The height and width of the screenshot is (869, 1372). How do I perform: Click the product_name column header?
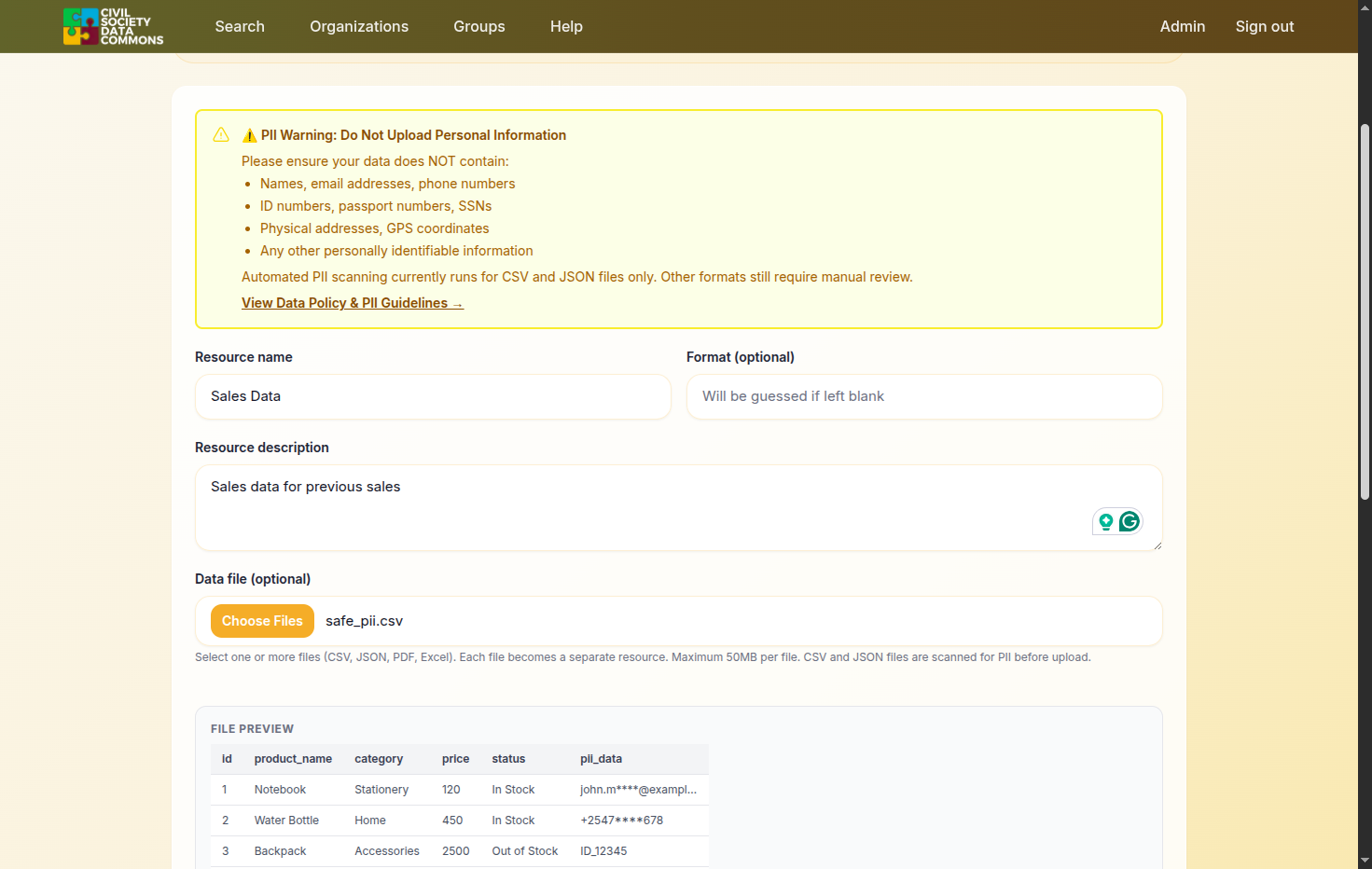click(293, 759)
